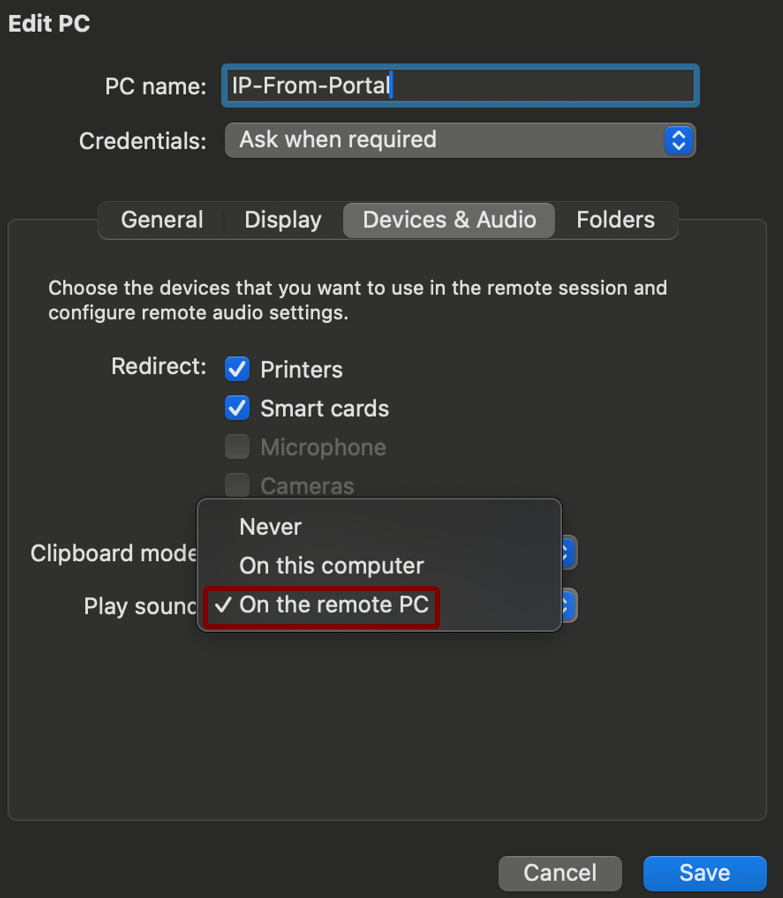Click Save to apply PC settings
Image resolution: width=783 pixels, height=898 pixels.
[704, 873]
